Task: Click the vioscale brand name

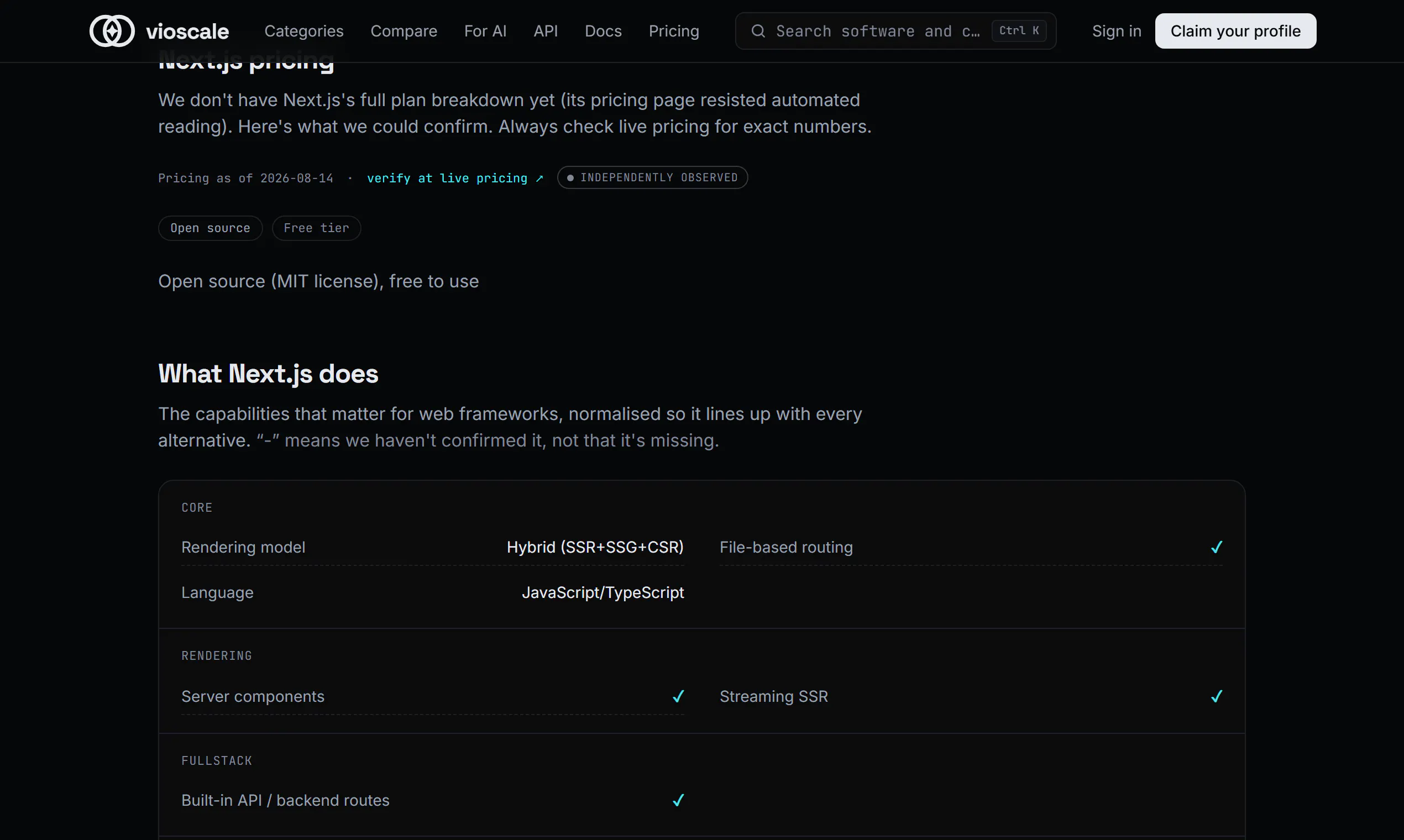Action: (187, 32)
